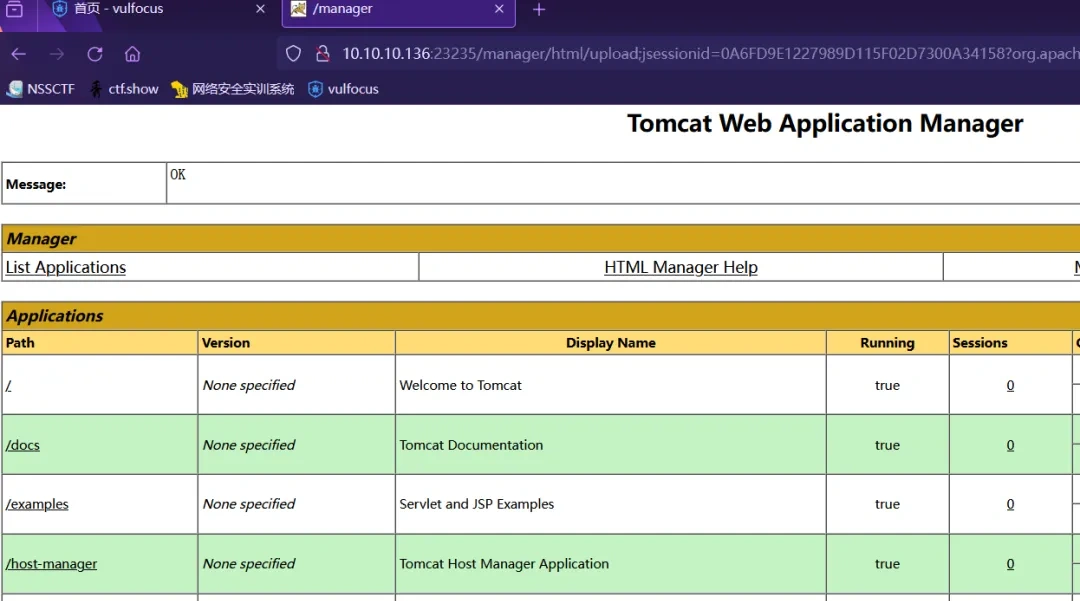This screenshot has height=601, width=1080.
Task: Reload the current page
Action: pos(94,54)
